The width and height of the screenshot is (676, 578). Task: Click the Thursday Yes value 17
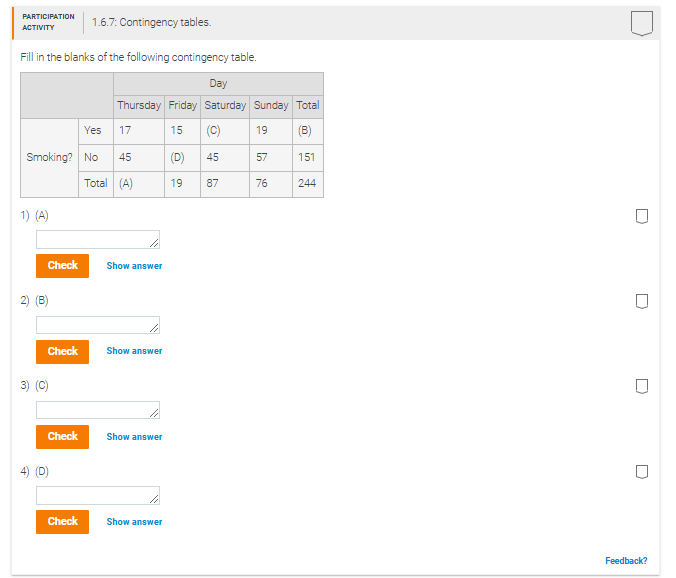click(139, 131)
